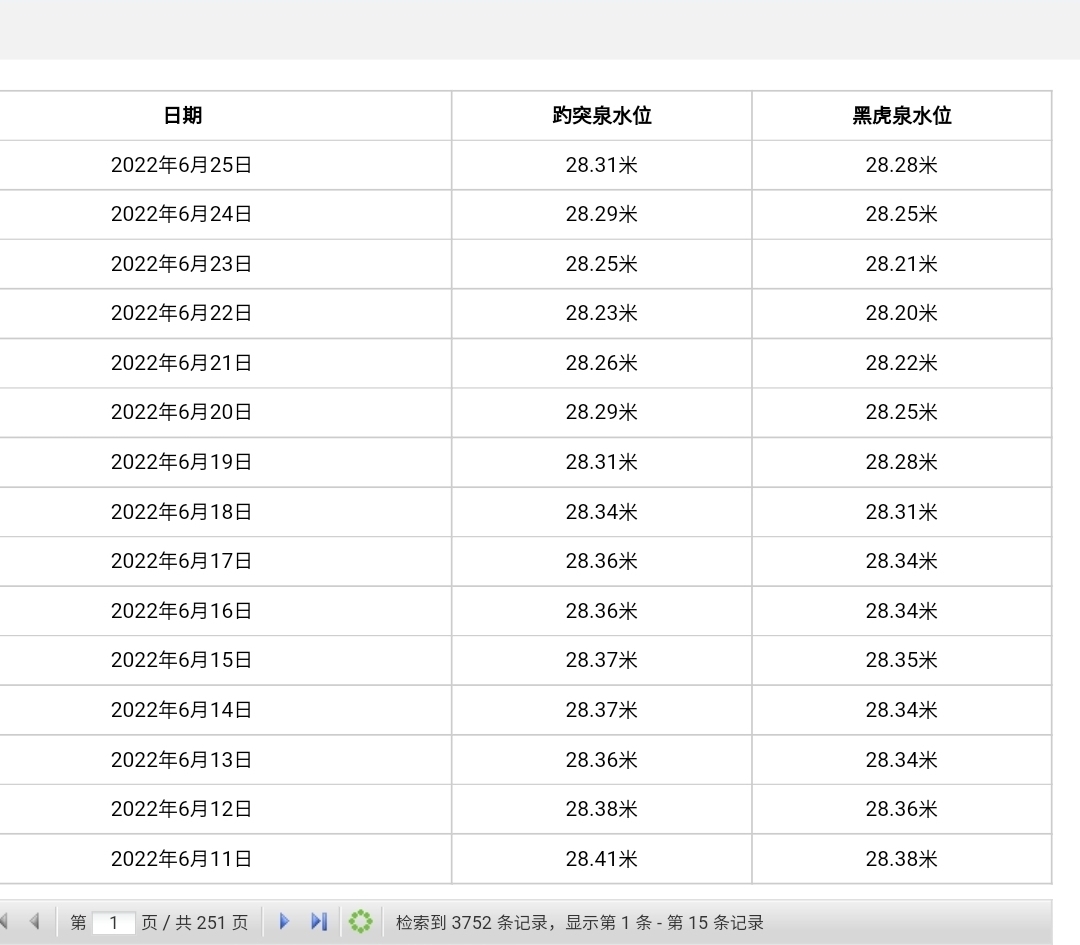Image resolution: width=1080 pixels, height=945 pixels.
Task: Click the green refresh icon
Action: tap(360, 922)
